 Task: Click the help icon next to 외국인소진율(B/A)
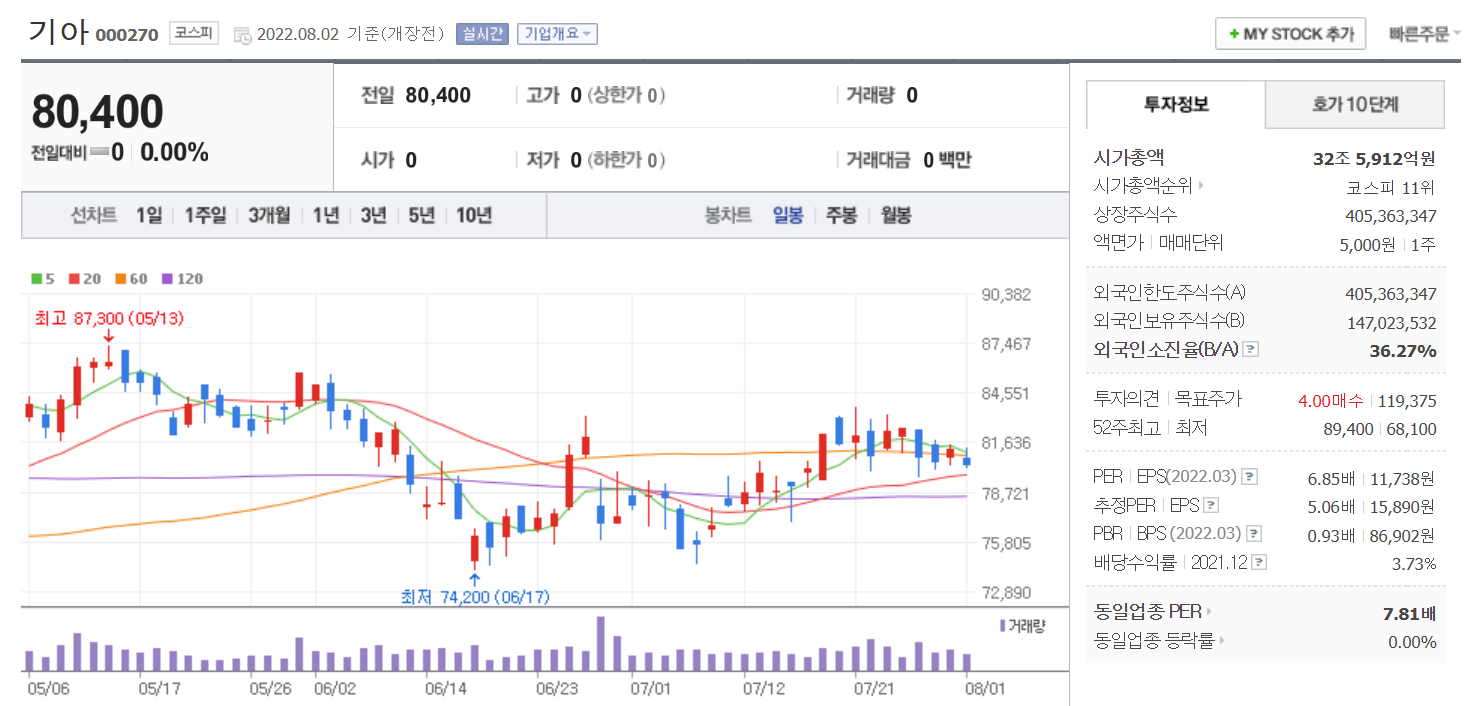pyautogui.click(x=1251, y=350)
